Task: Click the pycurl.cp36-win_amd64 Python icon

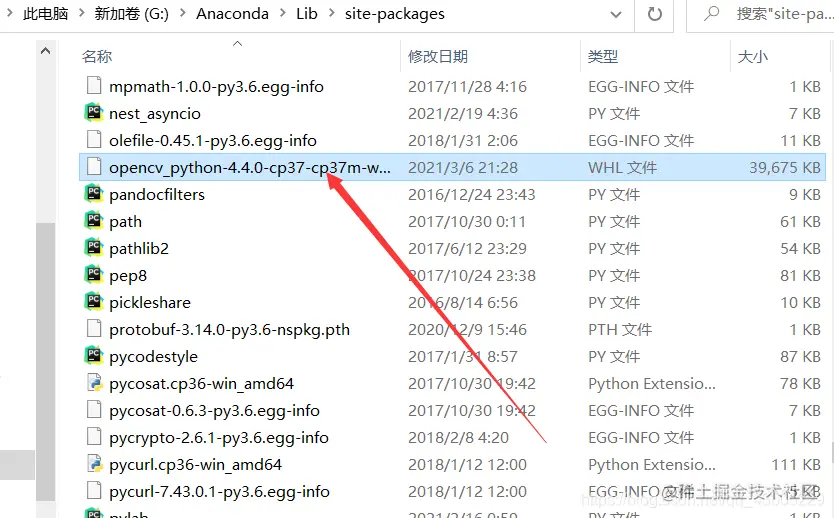Action: pos(94,464)
